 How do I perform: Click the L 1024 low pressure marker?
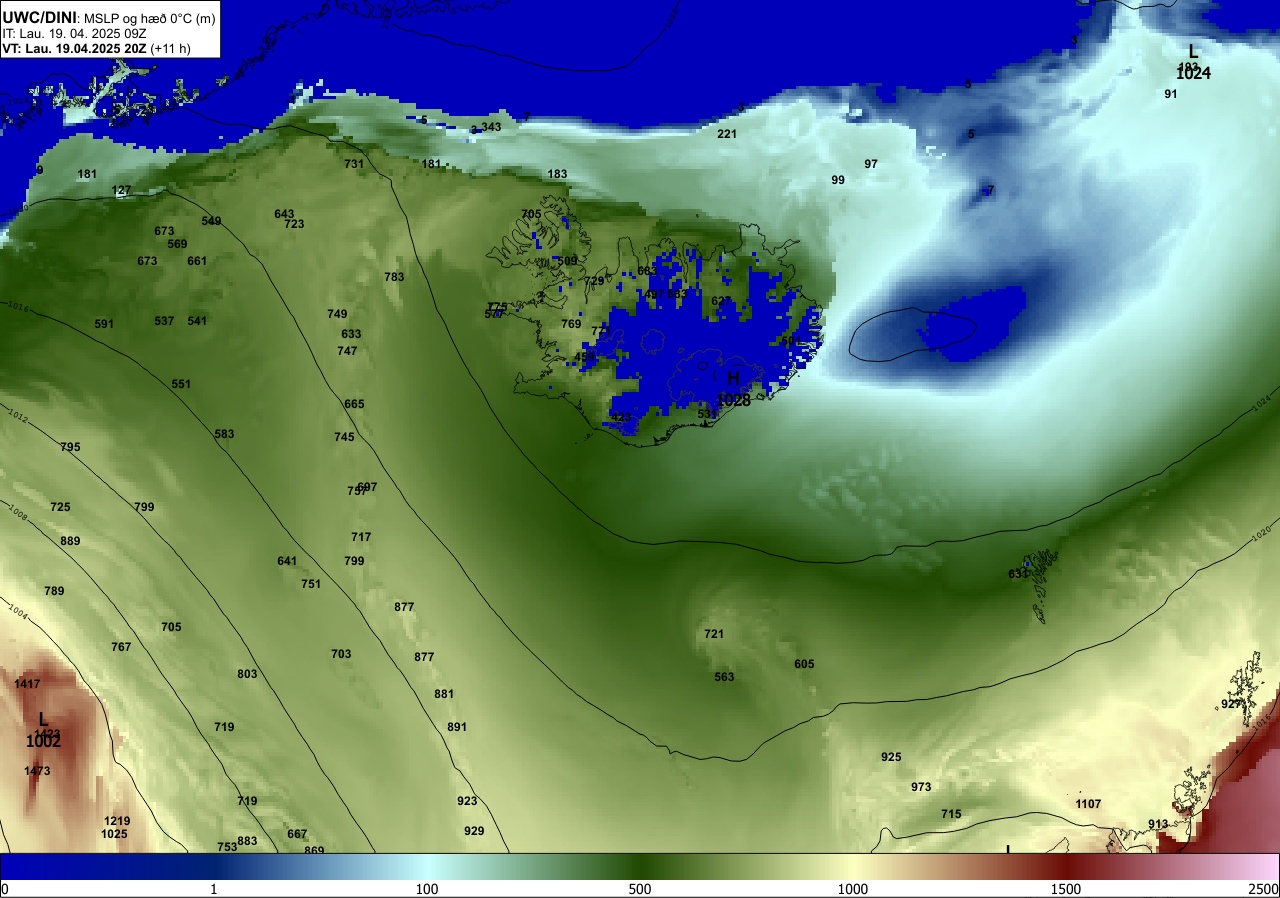click(x=1193, y=62)
